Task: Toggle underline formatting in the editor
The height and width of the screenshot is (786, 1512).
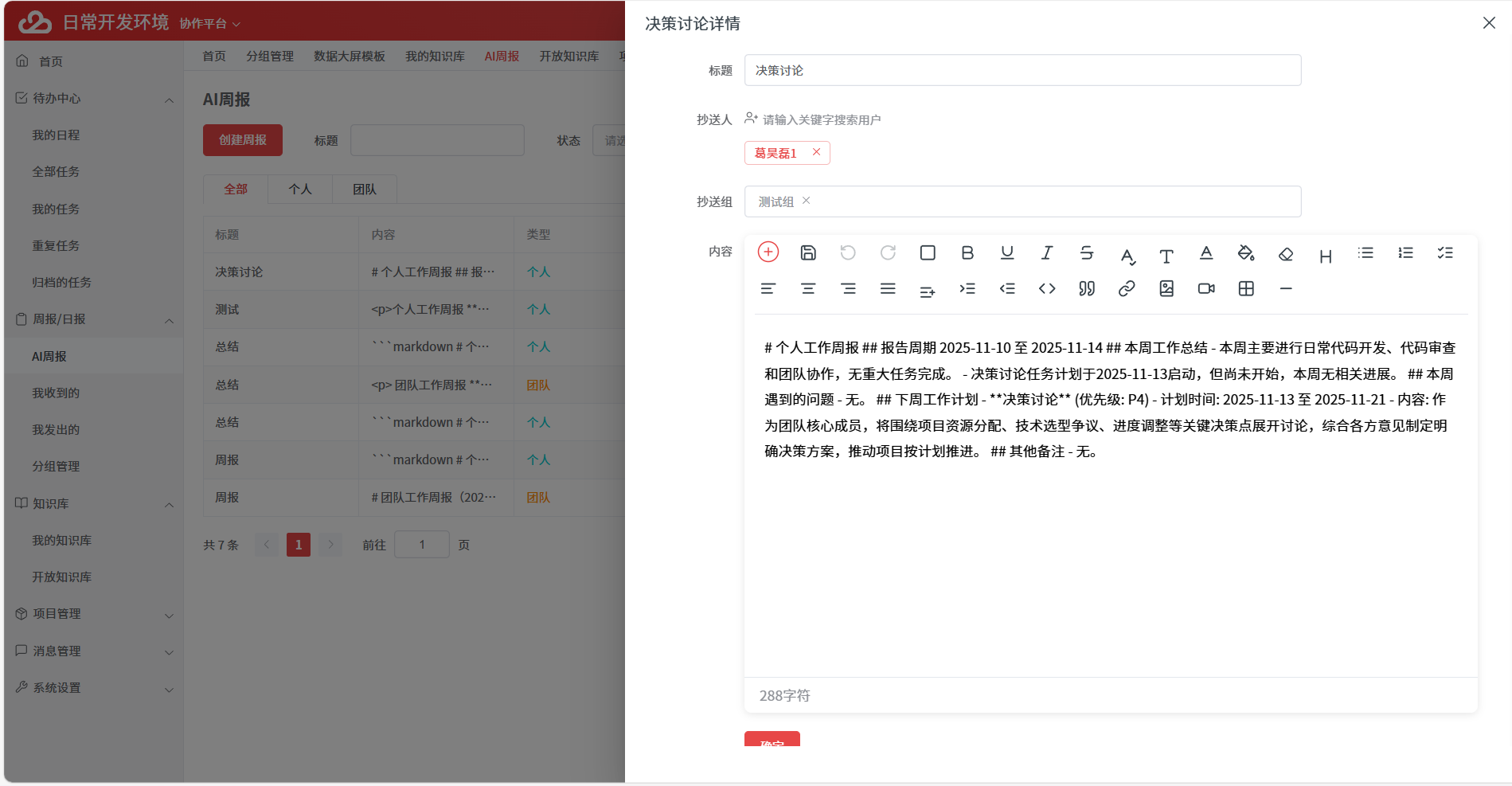Action: pos(1007,252)
